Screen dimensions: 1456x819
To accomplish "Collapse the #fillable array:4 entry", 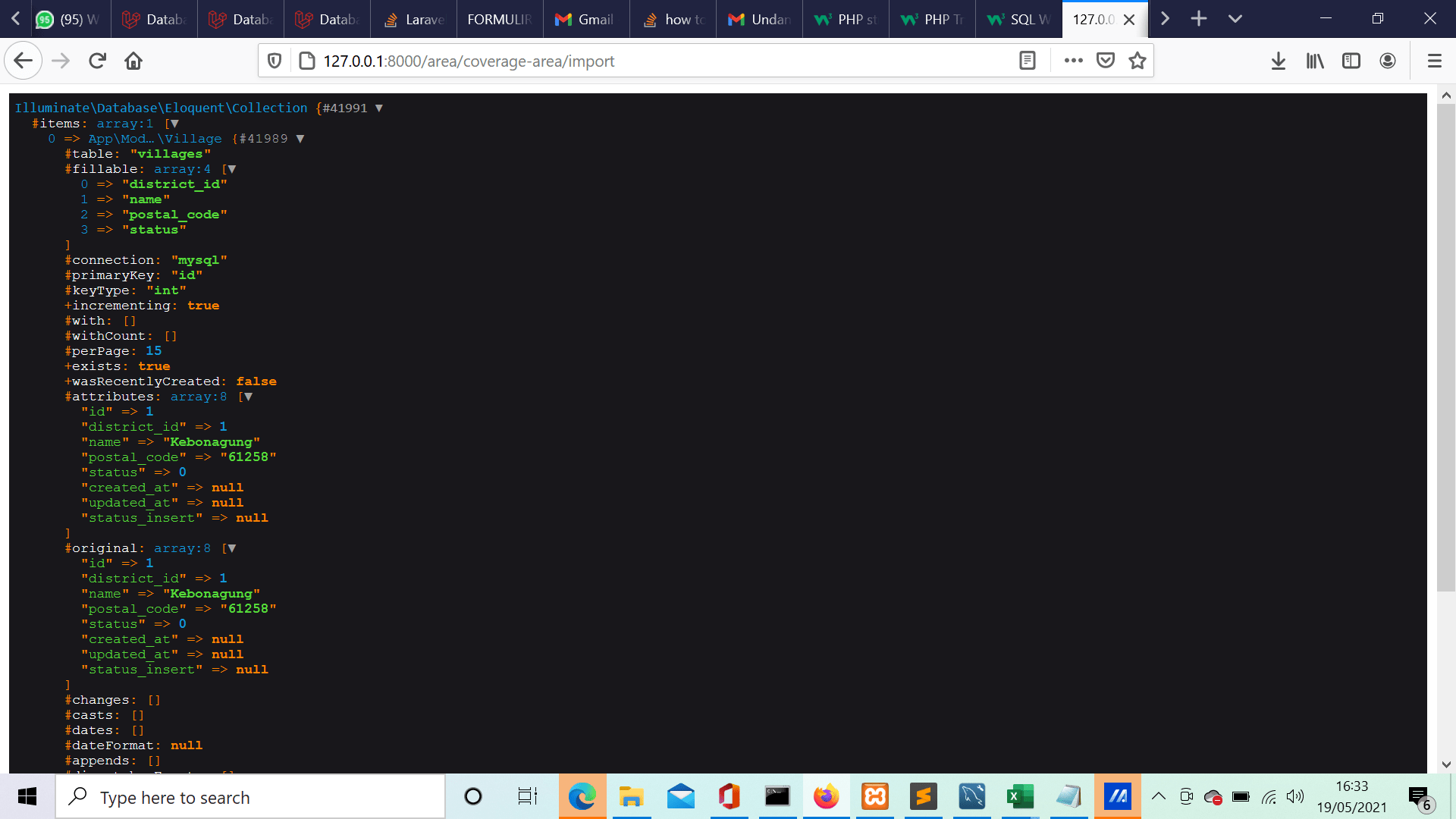I will [232, 168].
